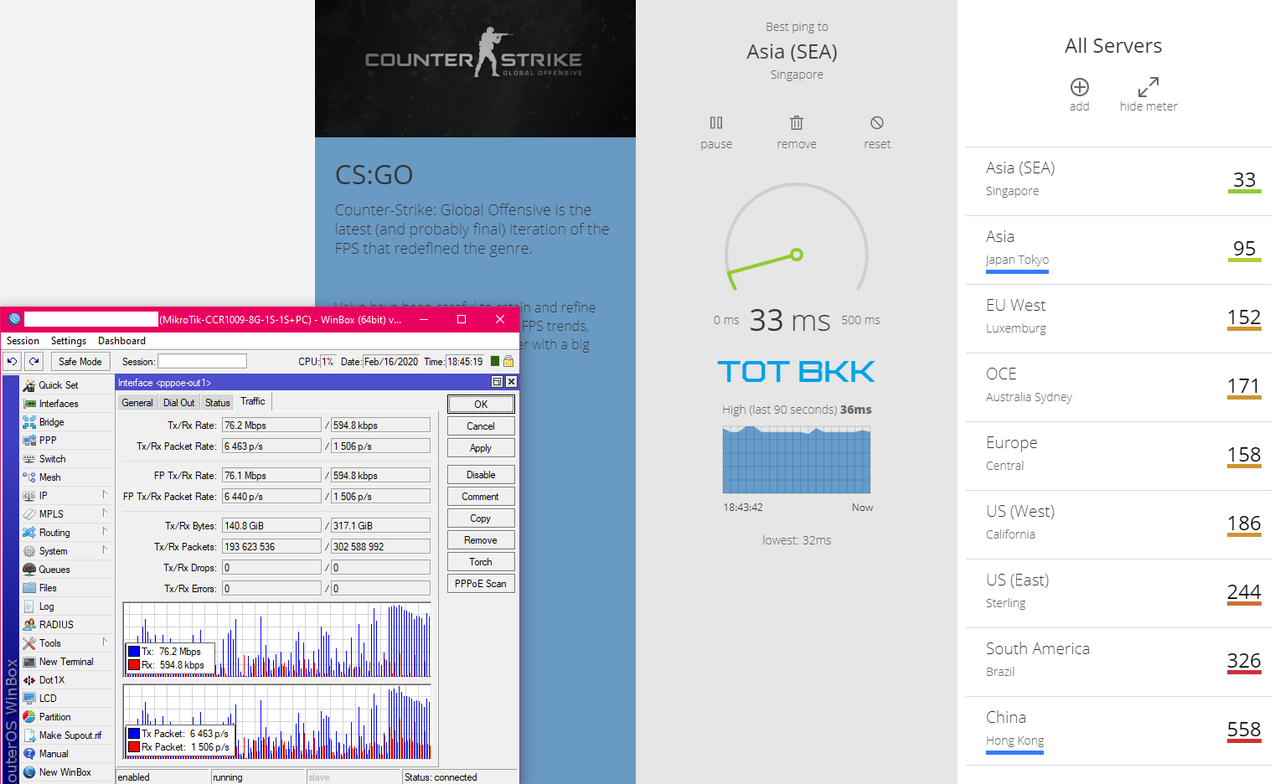1280x784 pixels.
Task: Click the Counter-Strike game banner
Action: (475, 68)
